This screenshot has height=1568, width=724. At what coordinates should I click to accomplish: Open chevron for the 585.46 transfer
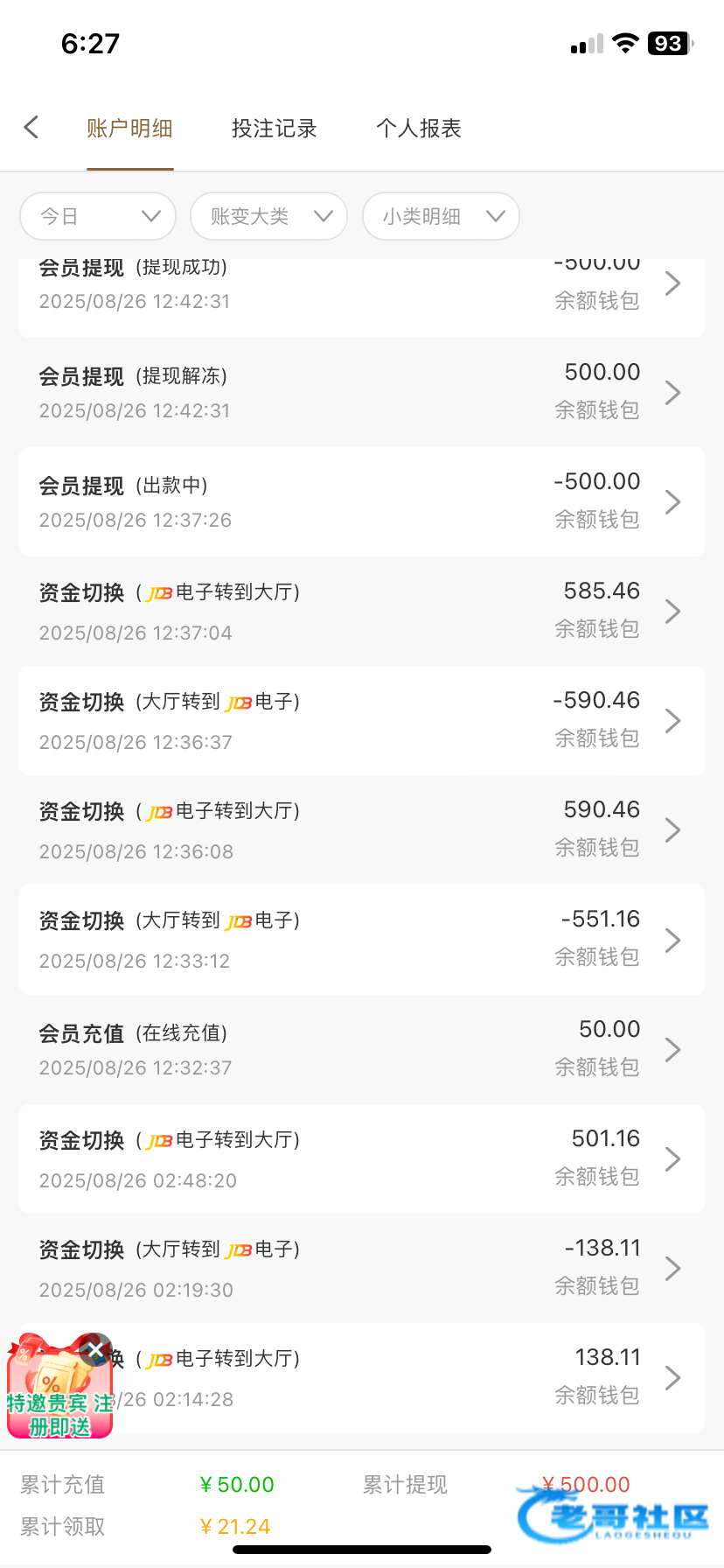pos(672,612)
